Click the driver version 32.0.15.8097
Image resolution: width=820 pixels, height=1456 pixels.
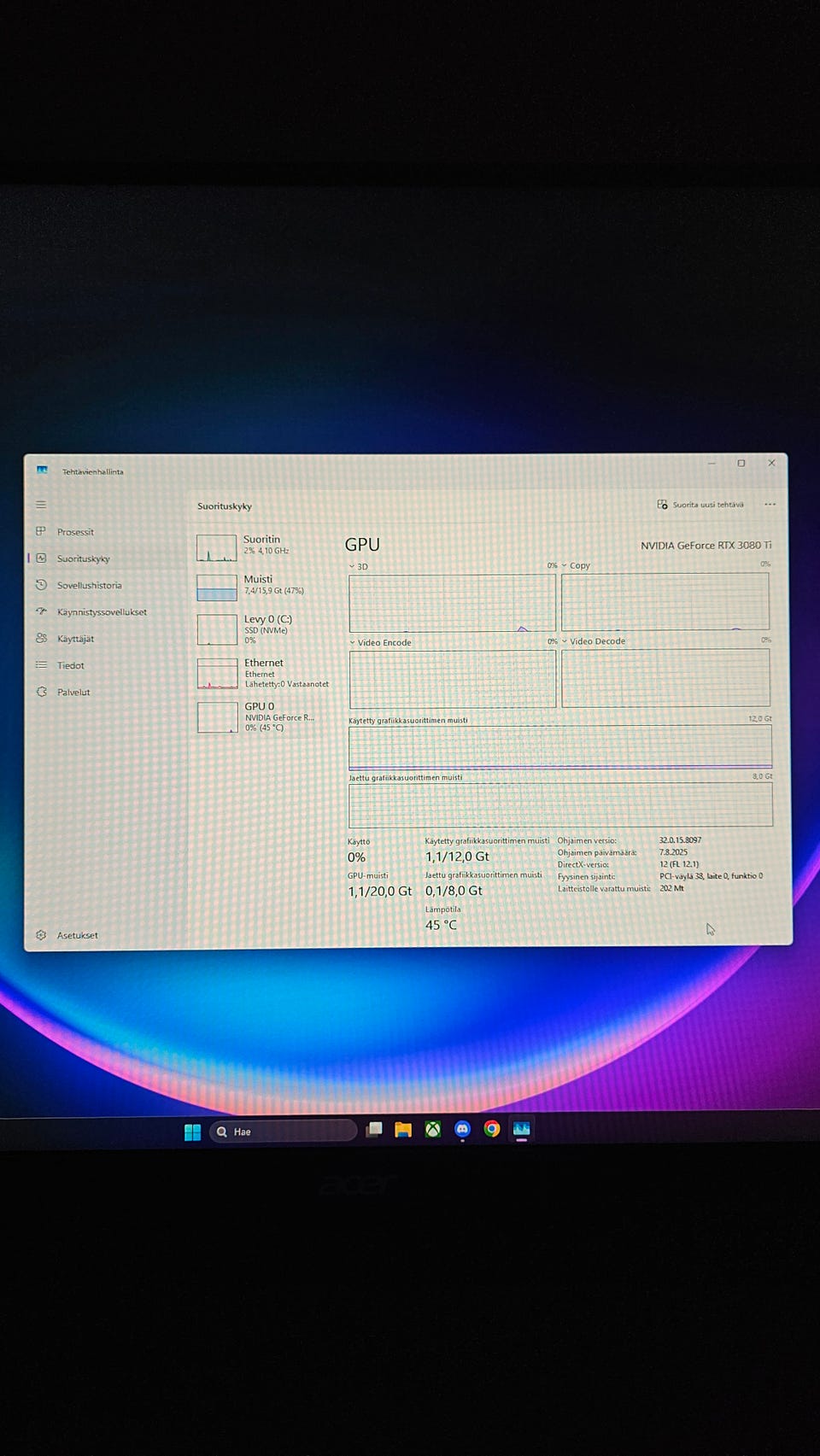680,839
